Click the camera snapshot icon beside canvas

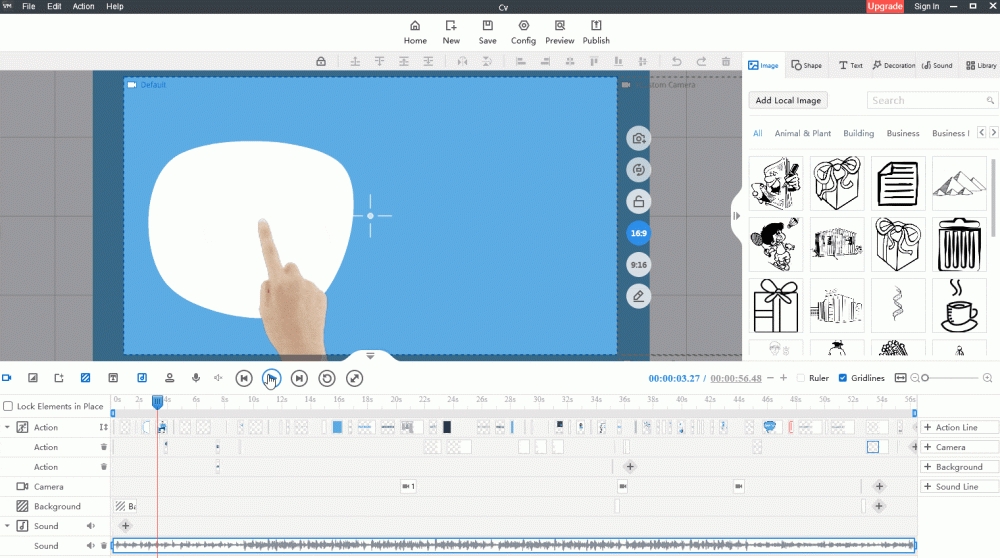pos(637,139)
